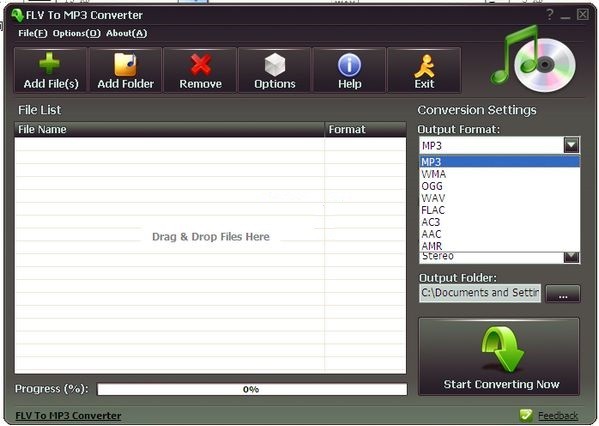Screen dimensions: 599x426
Task: Click the blue info Help icon
Action: (x=350, y=65)
